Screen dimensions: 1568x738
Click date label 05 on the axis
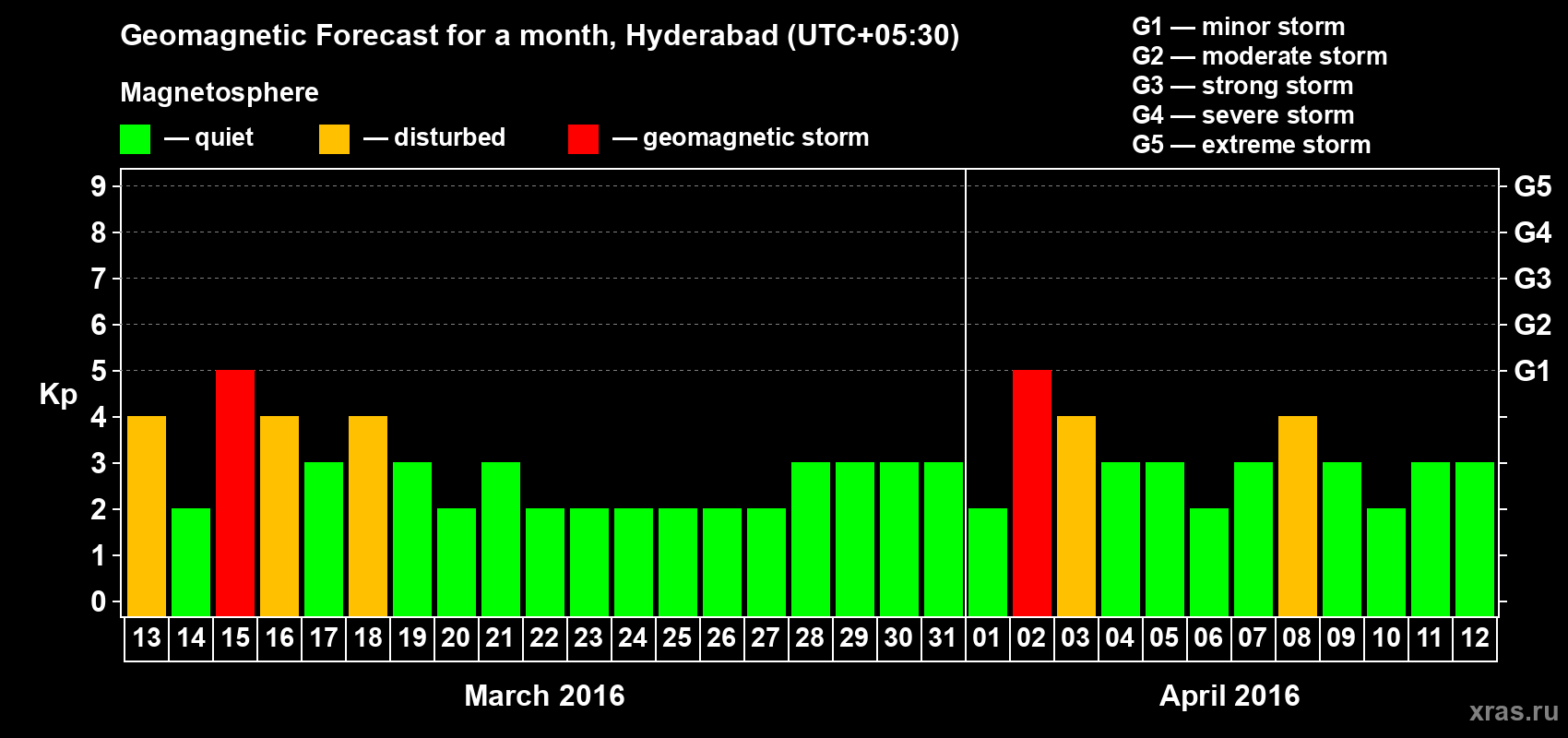pos(1164,637)
